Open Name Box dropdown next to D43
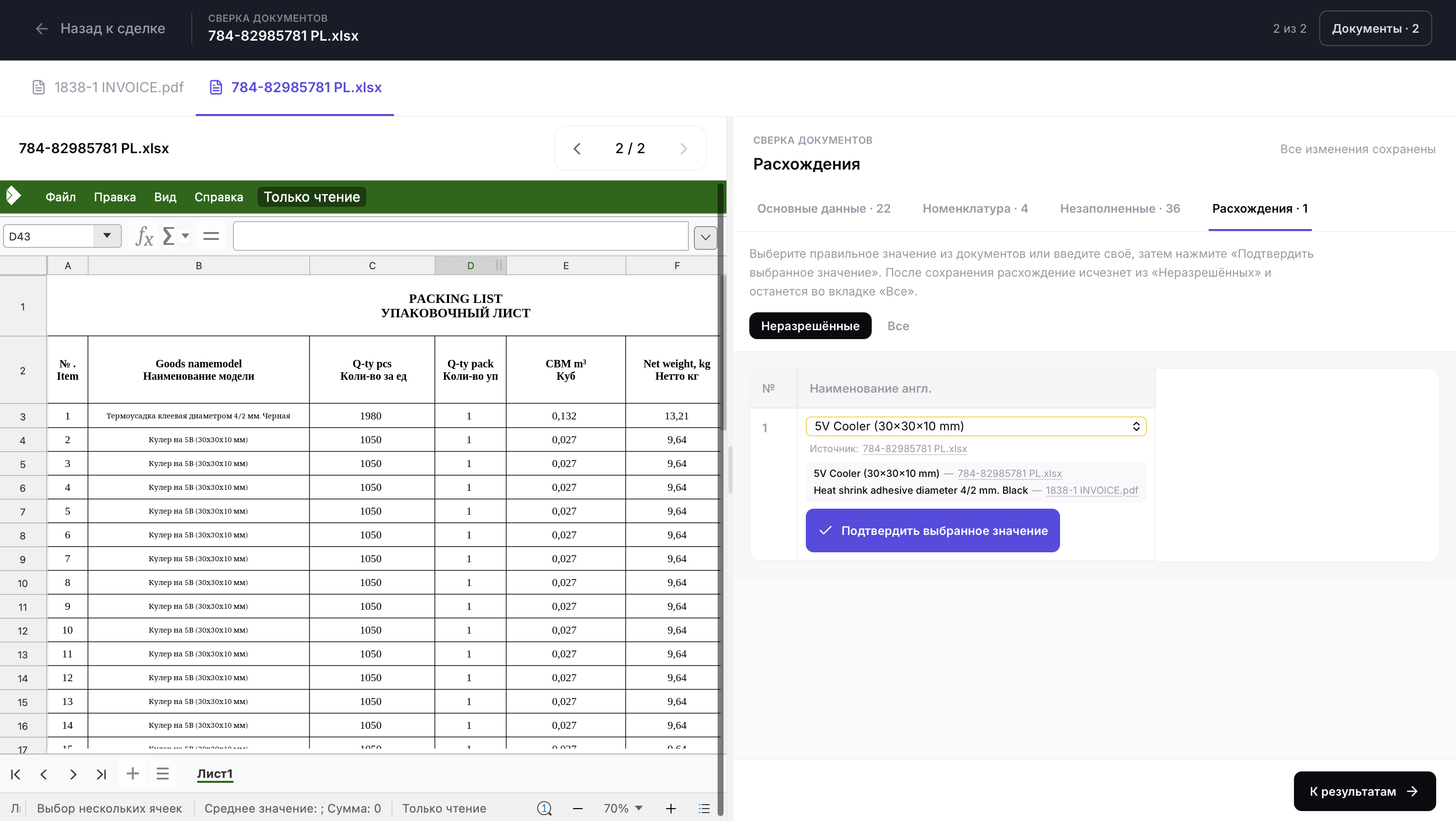This screenshot has width=1456, height=821. click(x=107, y=236)
